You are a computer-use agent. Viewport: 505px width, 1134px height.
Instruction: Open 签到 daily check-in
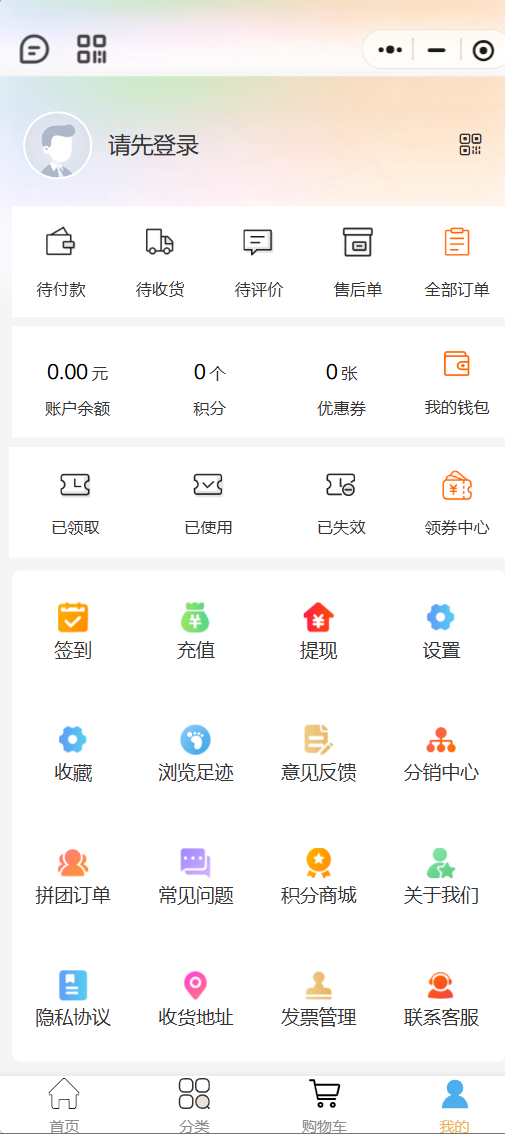[x=73, y=631]
